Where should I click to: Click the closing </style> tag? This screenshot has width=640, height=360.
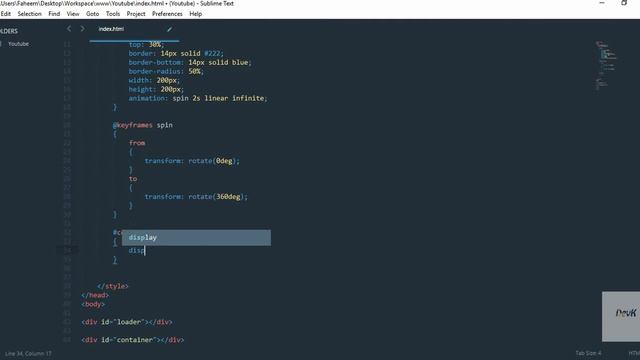point(113,287)
